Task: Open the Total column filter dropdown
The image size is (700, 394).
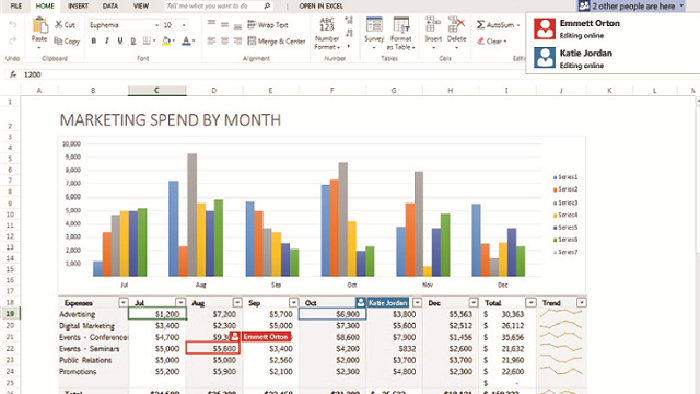Action: [530, 303]
